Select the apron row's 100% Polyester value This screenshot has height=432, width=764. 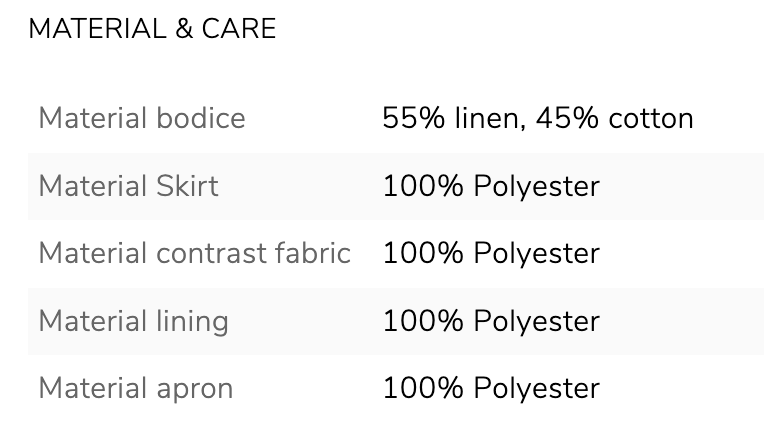pos(490,388)
